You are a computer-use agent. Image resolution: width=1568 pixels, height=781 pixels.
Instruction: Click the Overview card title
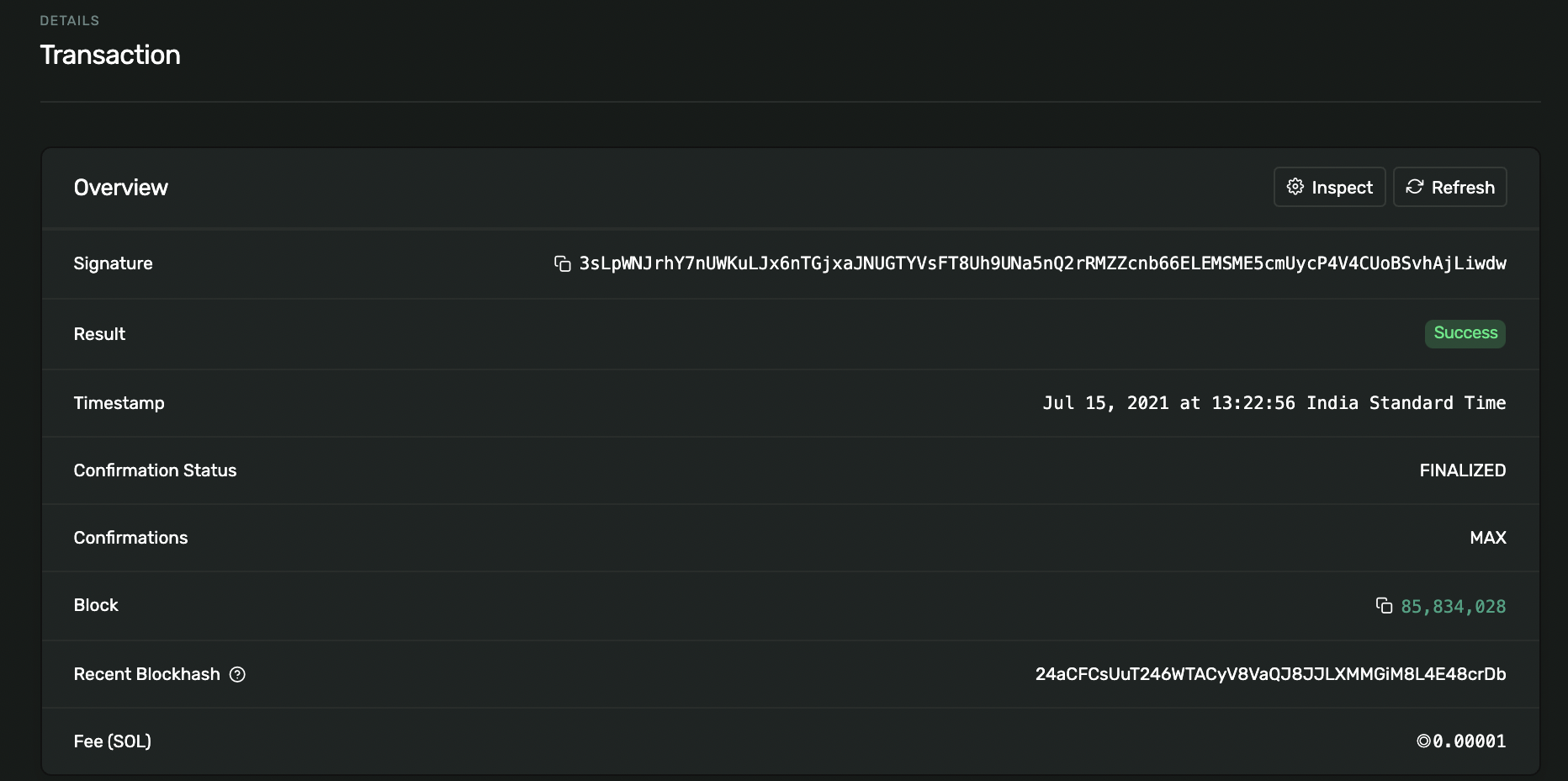pyautogui.click(x=121, y=188)
